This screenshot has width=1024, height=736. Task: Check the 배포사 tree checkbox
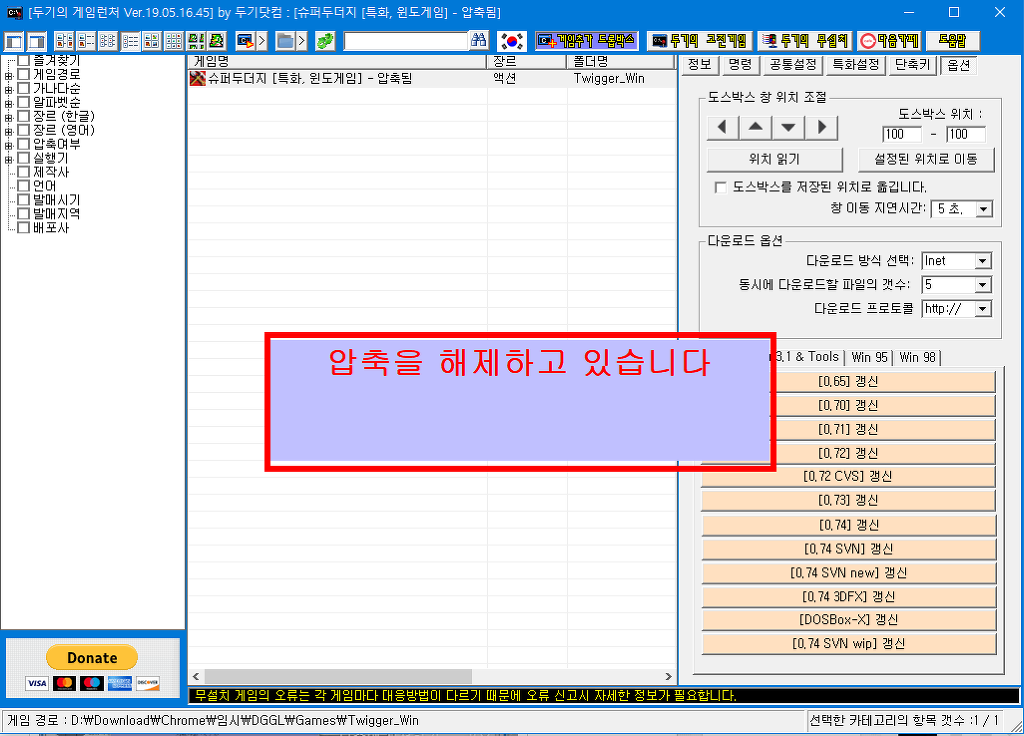(x=24, y=227)
